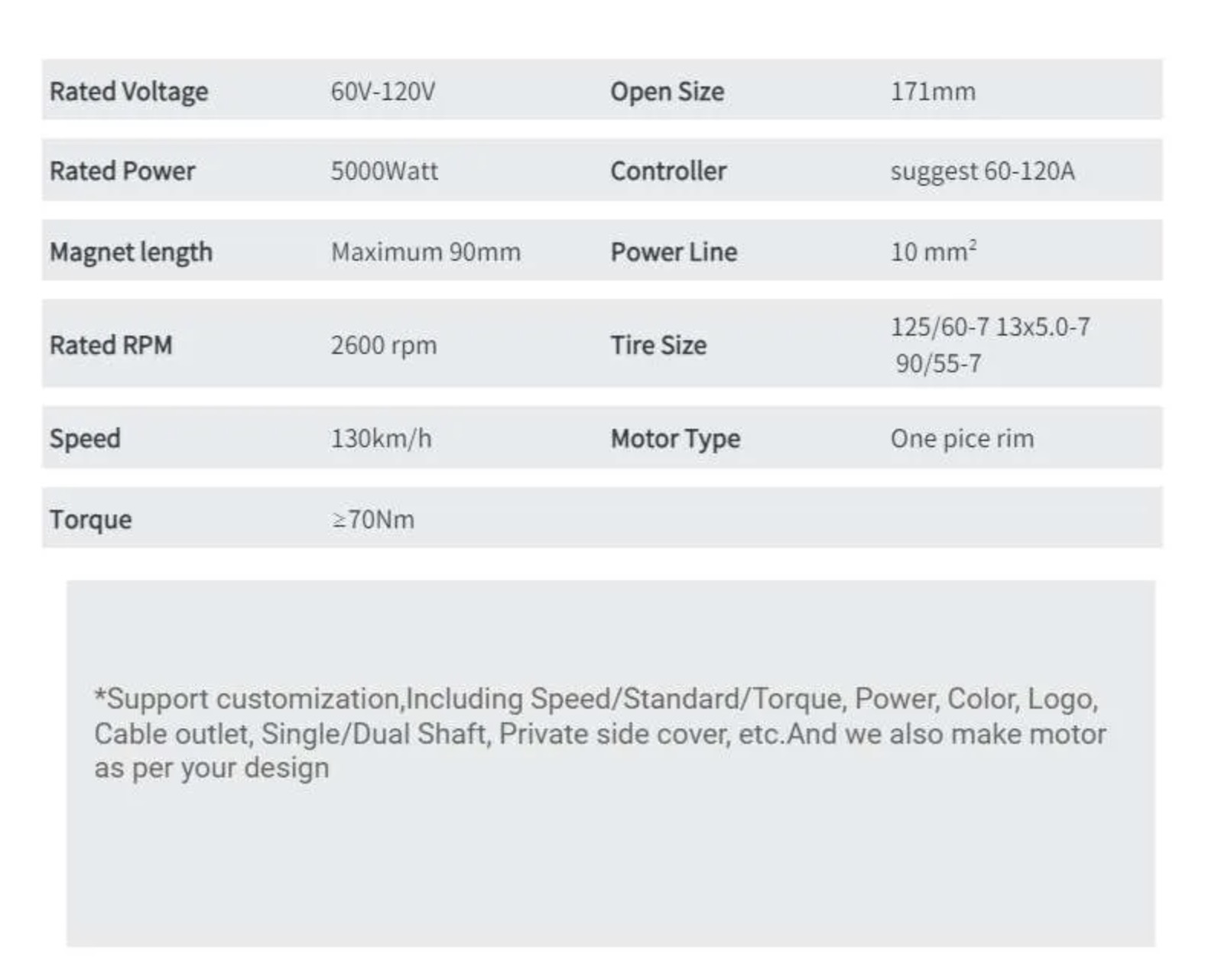Click the Rated Voltage label

click(128, 92)
